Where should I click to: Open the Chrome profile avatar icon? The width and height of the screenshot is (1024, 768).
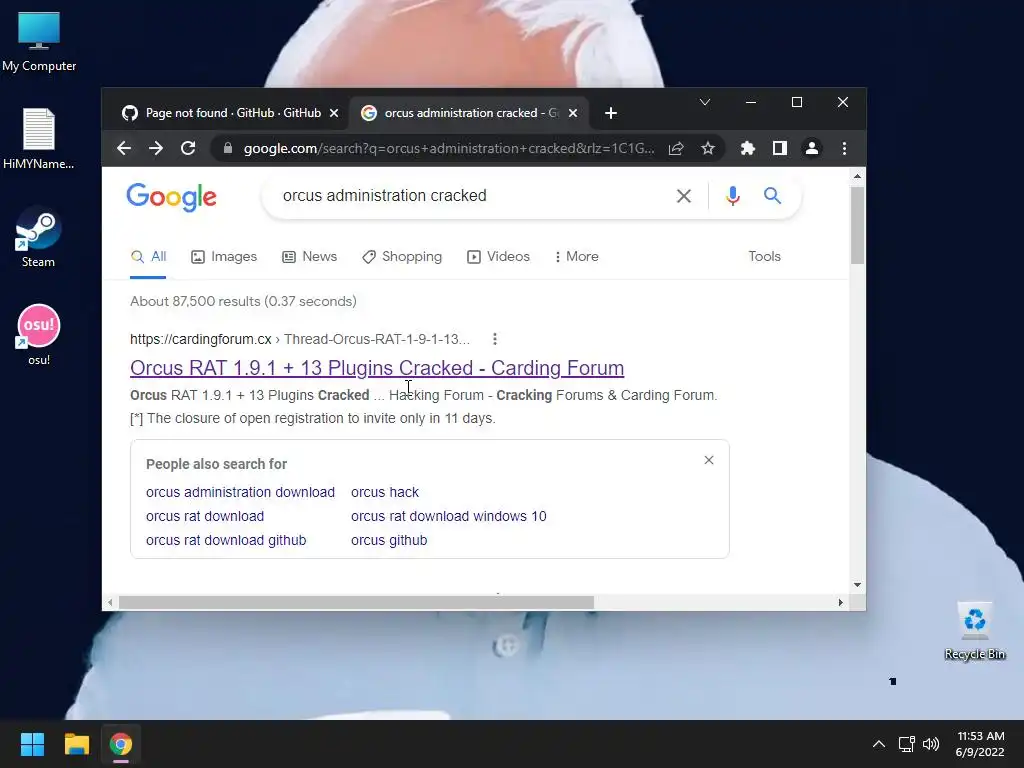(812, 148)
